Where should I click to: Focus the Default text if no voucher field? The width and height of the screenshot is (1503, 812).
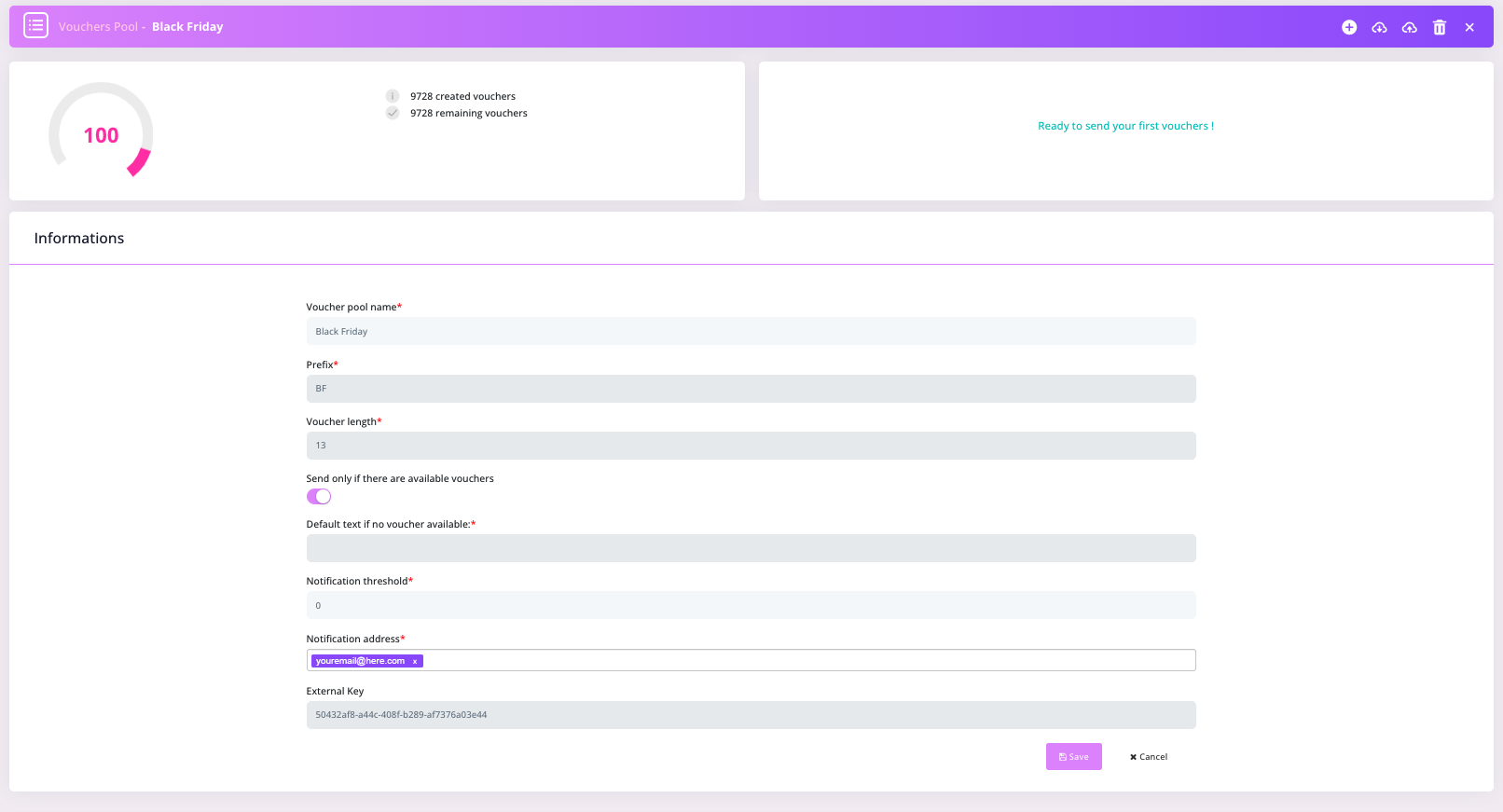point(751,548)
